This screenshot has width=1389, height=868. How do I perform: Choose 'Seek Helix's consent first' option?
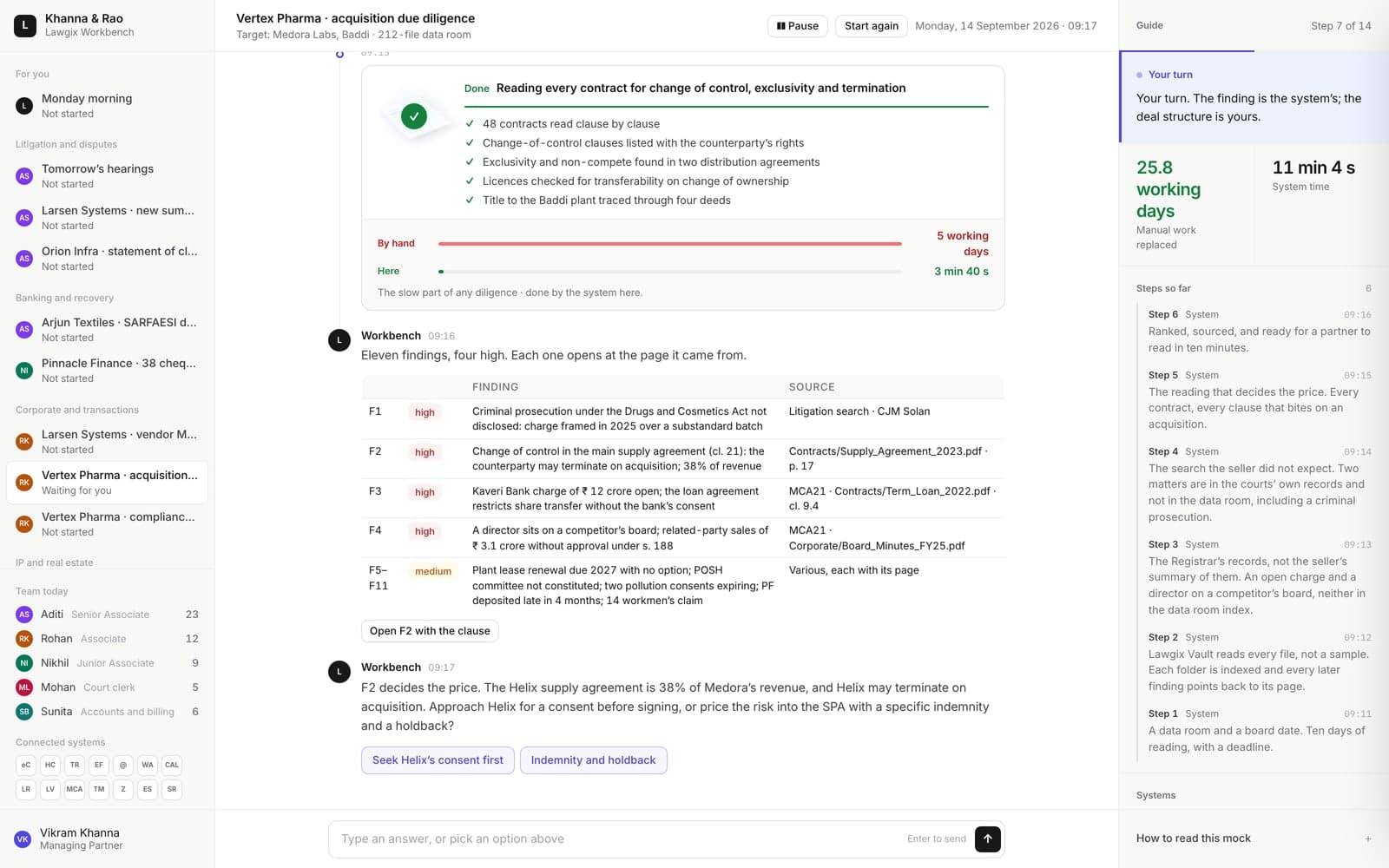(438, 760)
